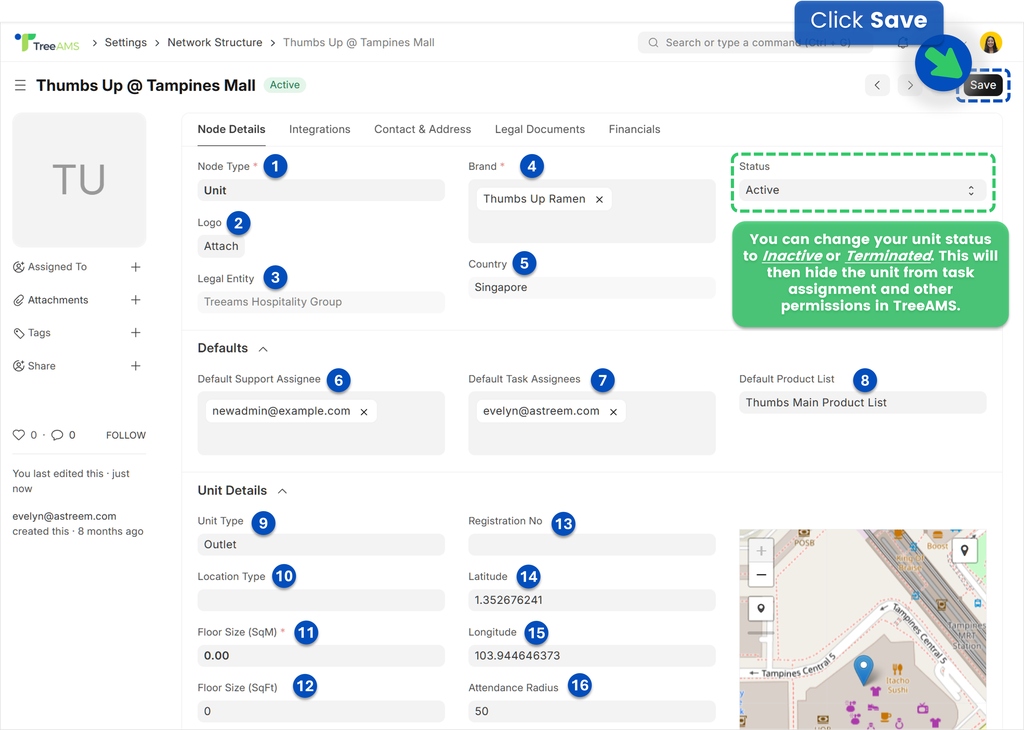Open the Node Type field
Image resolution: width=1024 pixels, height=730 pixels.
tap(321, 191)
